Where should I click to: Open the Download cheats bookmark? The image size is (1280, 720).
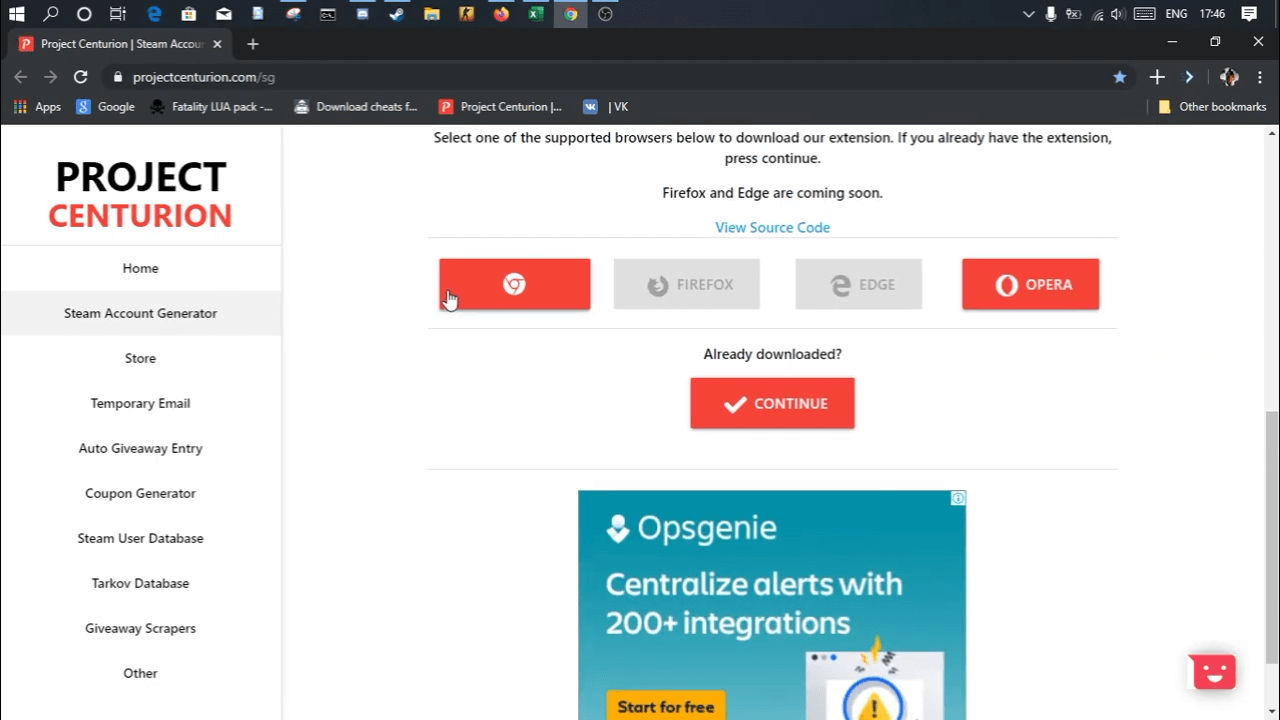pos(356,107)
